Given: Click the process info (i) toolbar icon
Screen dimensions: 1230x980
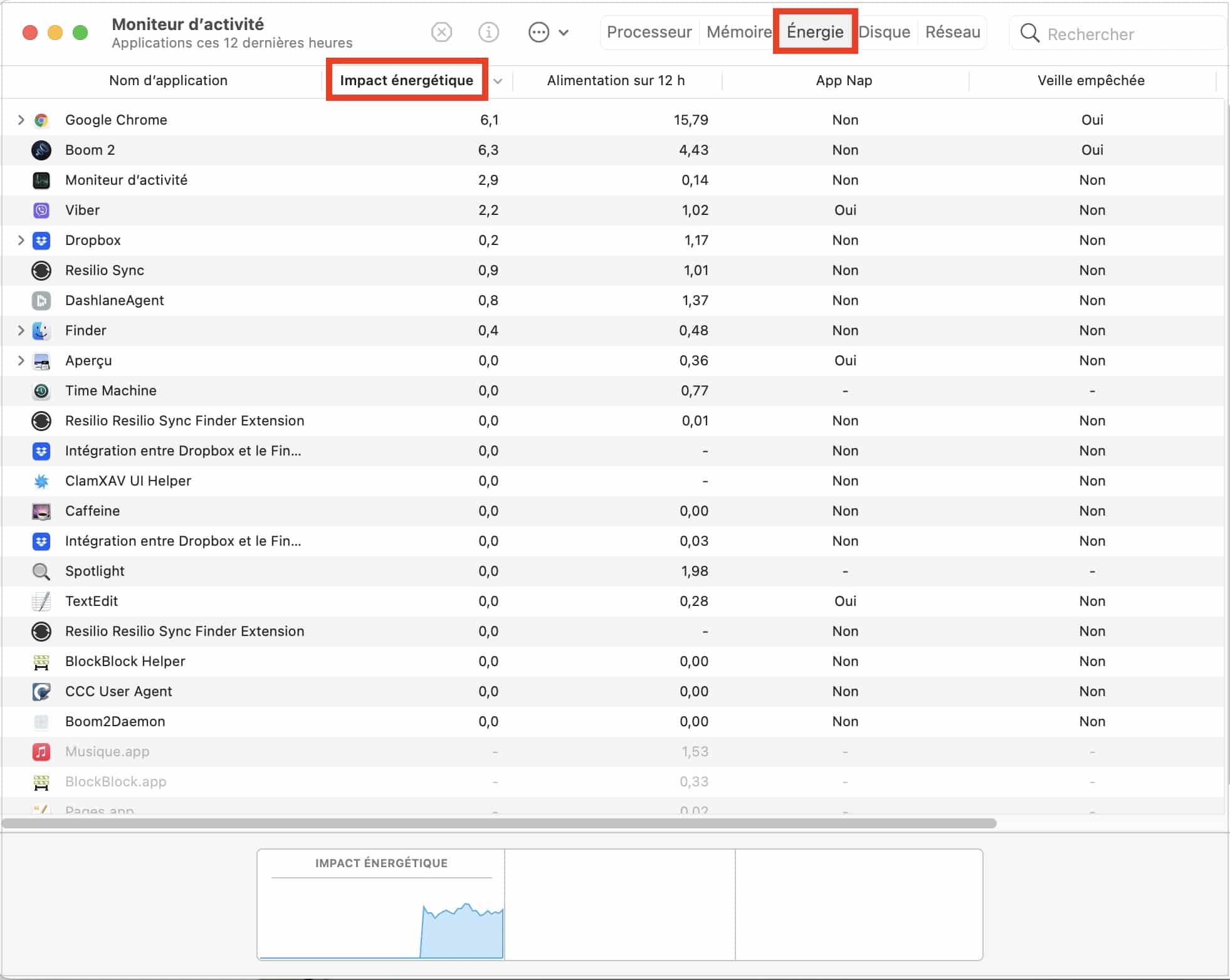Looking at the screenshot, I should 488,32.
